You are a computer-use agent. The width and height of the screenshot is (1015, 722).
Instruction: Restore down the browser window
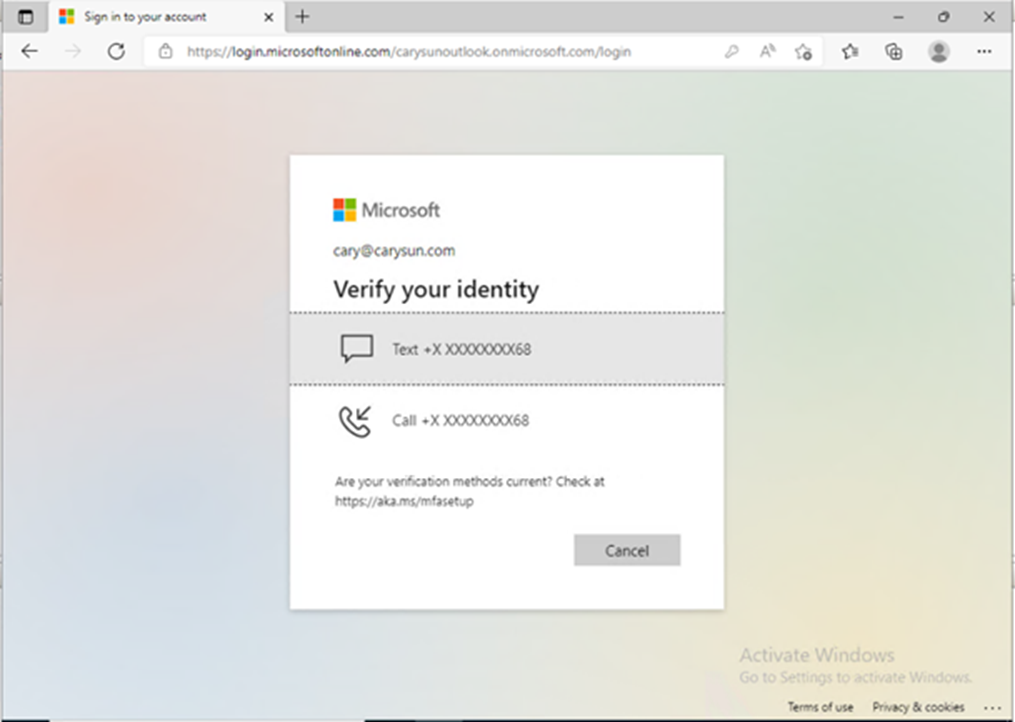(944, 17)
